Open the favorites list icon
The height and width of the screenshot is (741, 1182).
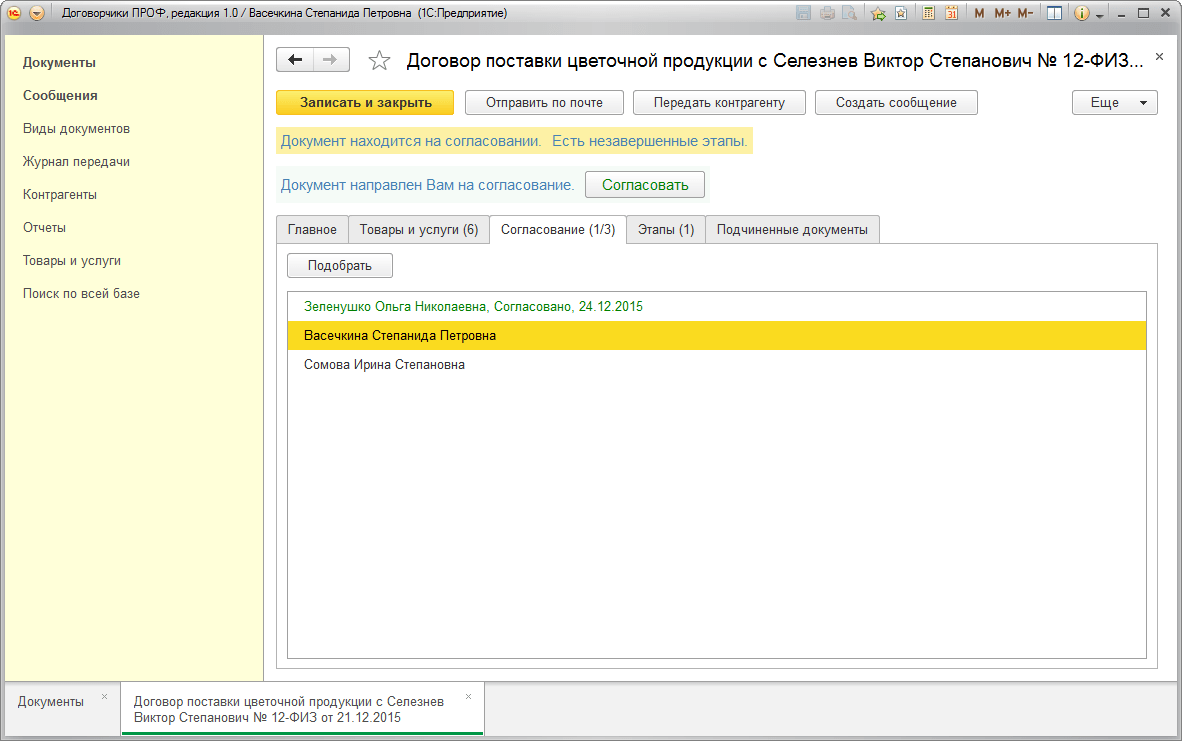(901, 13)
